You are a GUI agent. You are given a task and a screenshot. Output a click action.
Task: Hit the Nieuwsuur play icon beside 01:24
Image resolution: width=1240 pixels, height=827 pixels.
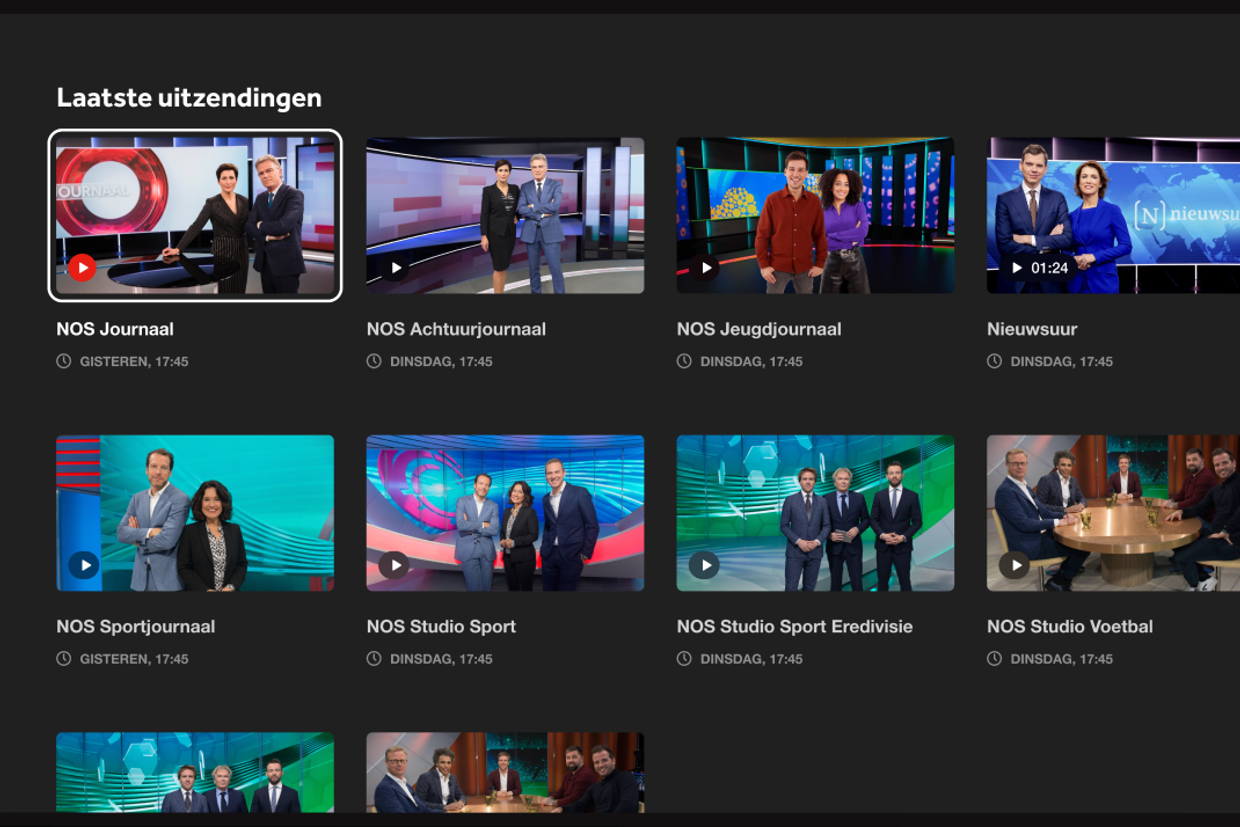1017,268
